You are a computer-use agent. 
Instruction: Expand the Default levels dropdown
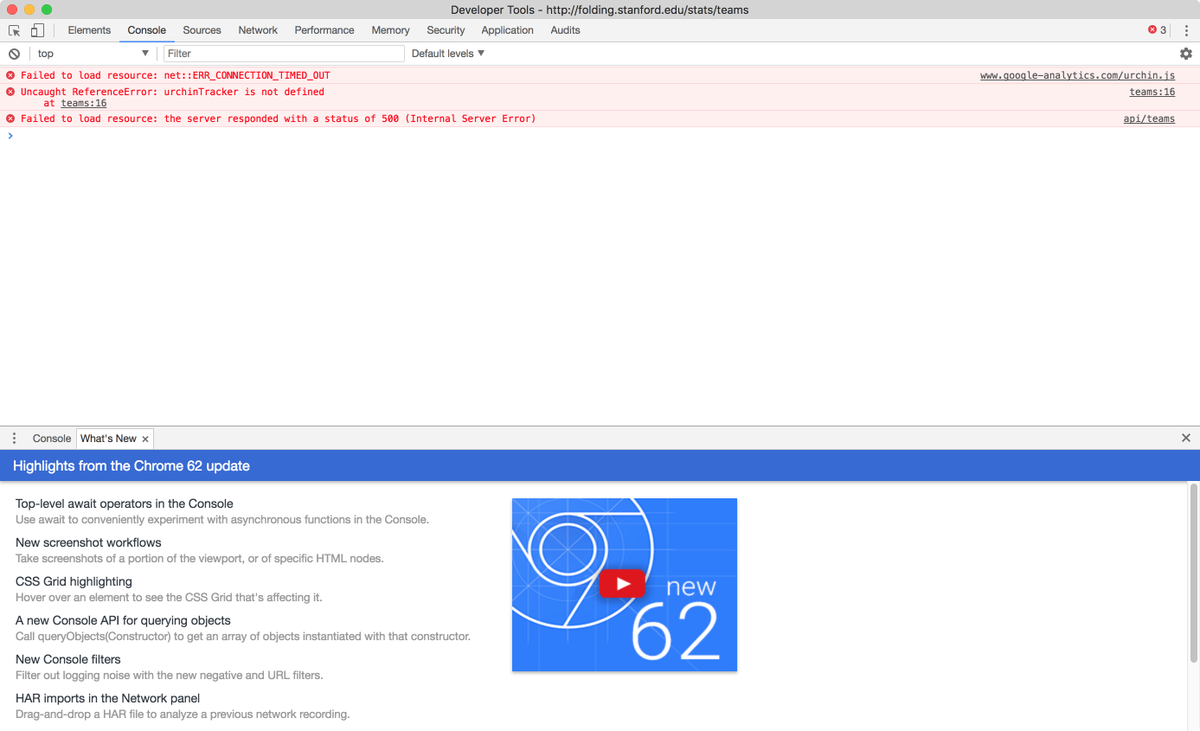coord(448,53)
